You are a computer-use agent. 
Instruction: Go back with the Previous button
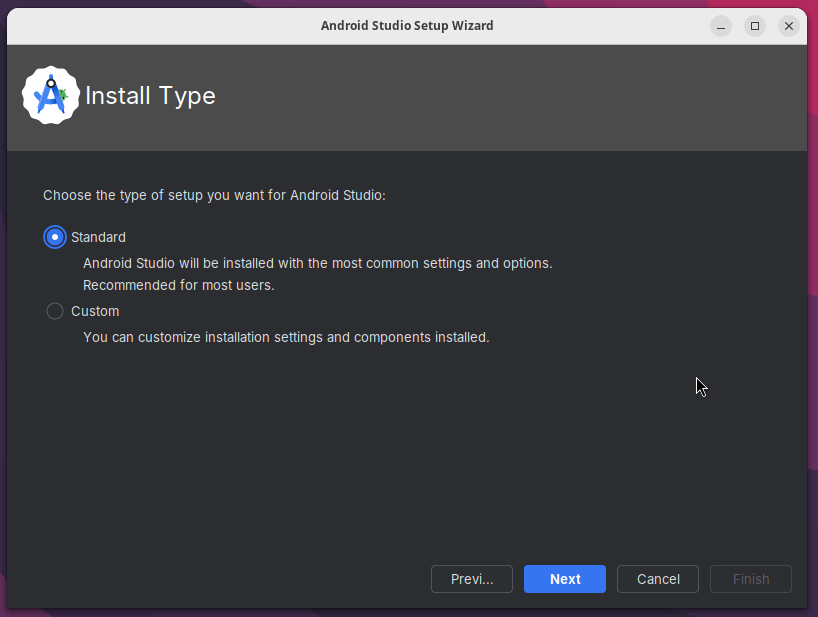471,579
